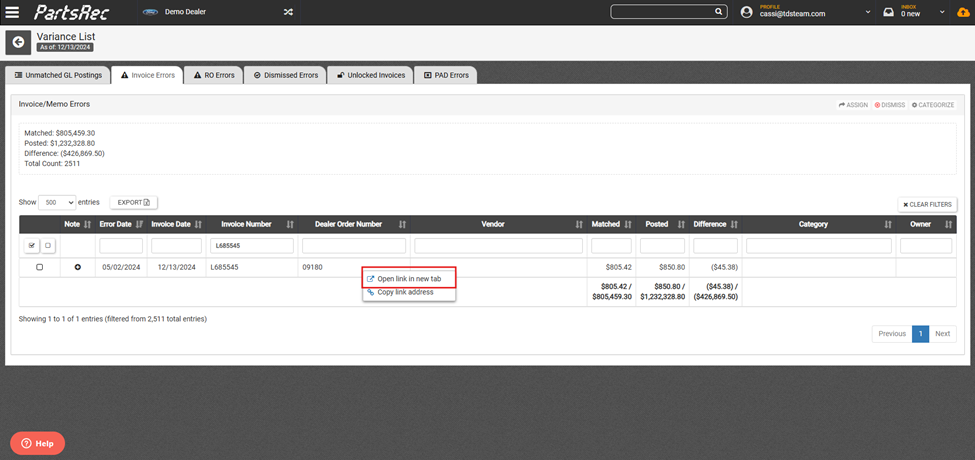Click dealer order number 09180

[x=312, y=267]
